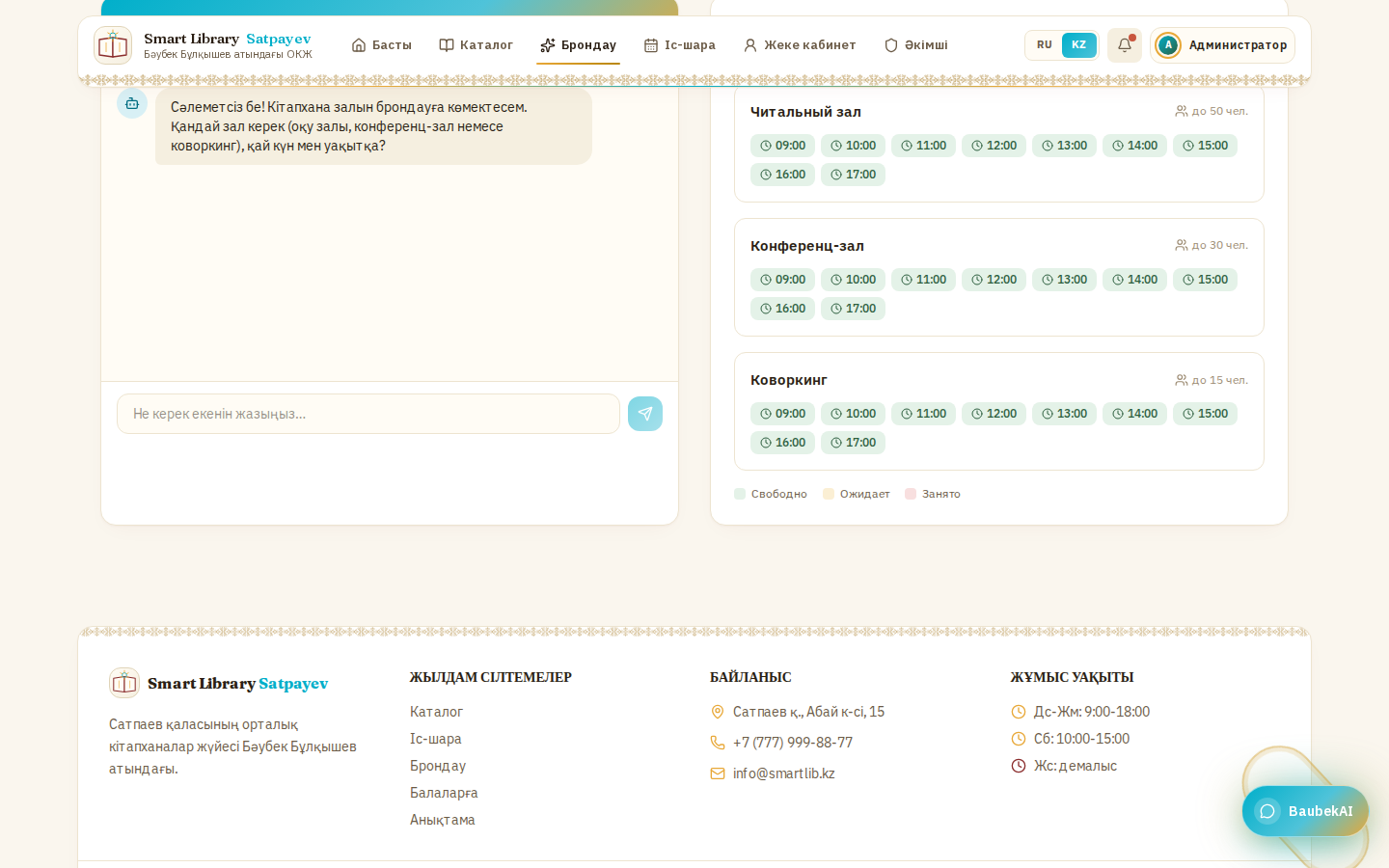Open Каталог link in footer
1389x868 pixels.
click(437, 712)
